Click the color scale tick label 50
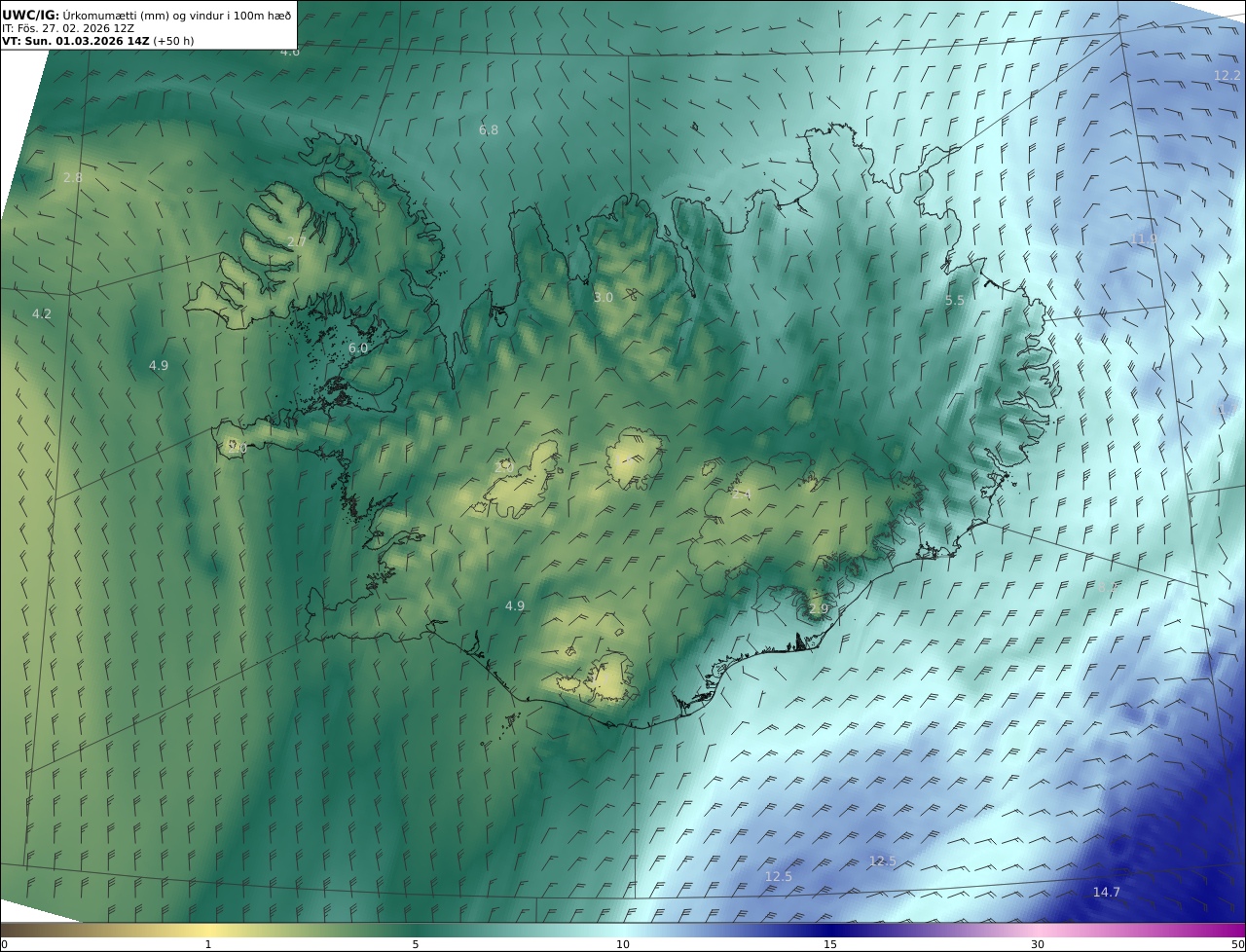Screen dimensions: 1246x952 1237,944
